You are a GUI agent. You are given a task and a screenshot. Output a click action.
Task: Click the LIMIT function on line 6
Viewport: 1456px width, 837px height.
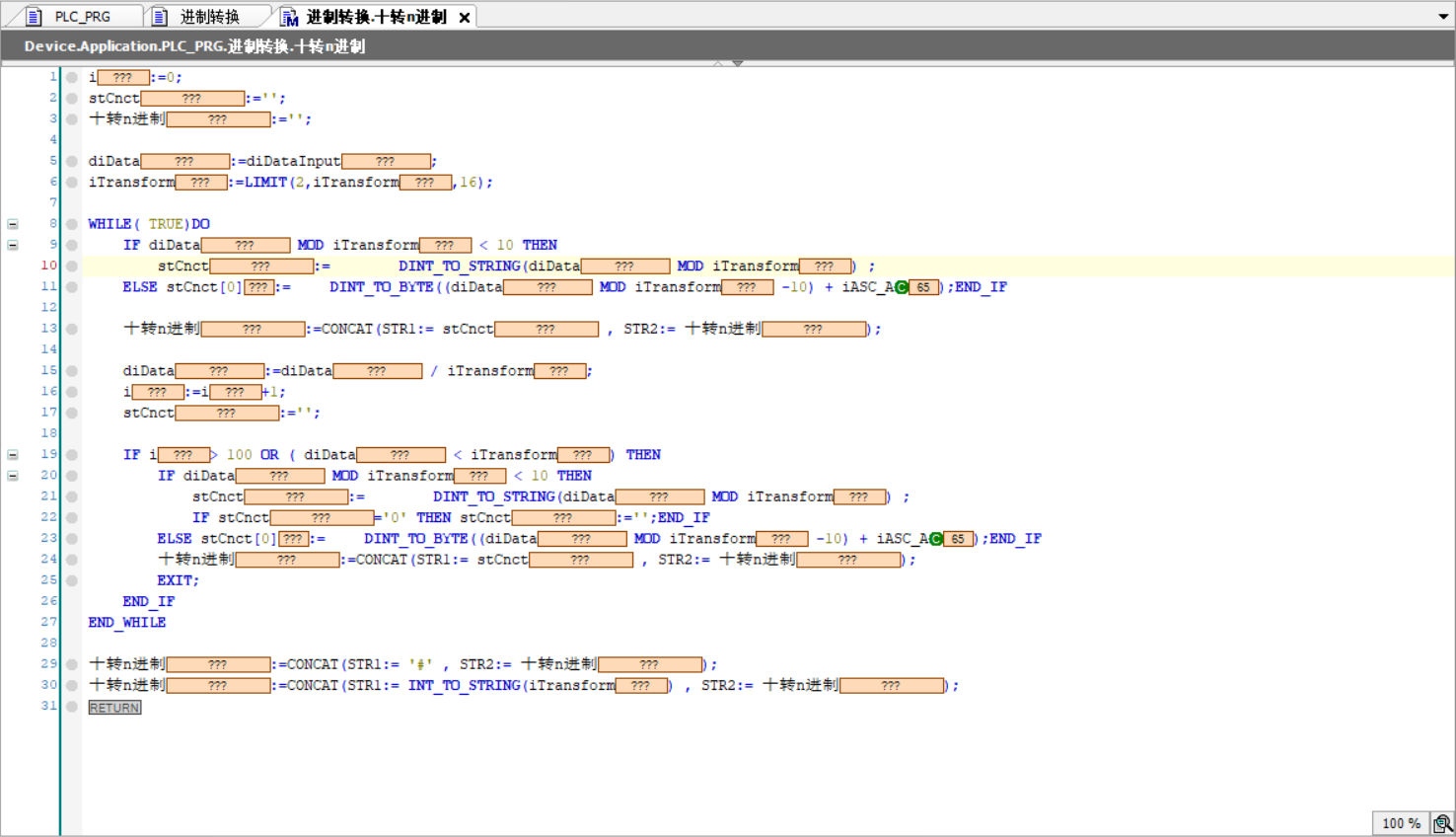pyautogui.click(x=265, y=183)
